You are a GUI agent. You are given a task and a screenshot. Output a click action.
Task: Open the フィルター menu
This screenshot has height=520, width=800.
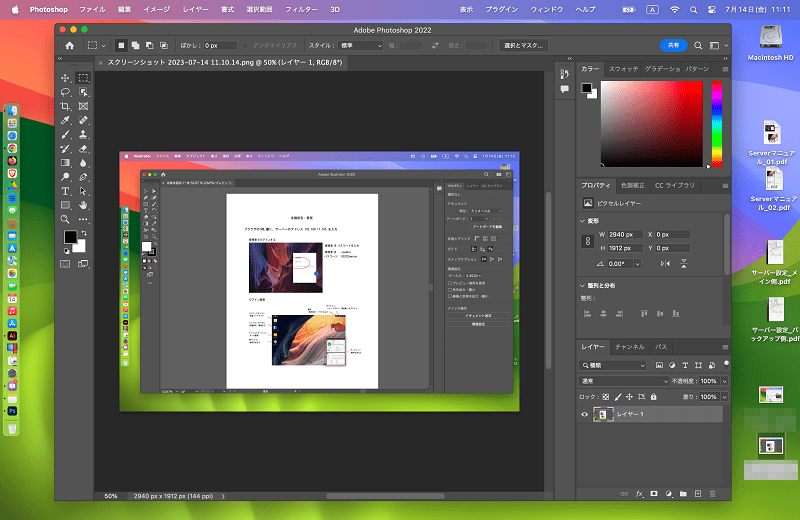[301, 9]
